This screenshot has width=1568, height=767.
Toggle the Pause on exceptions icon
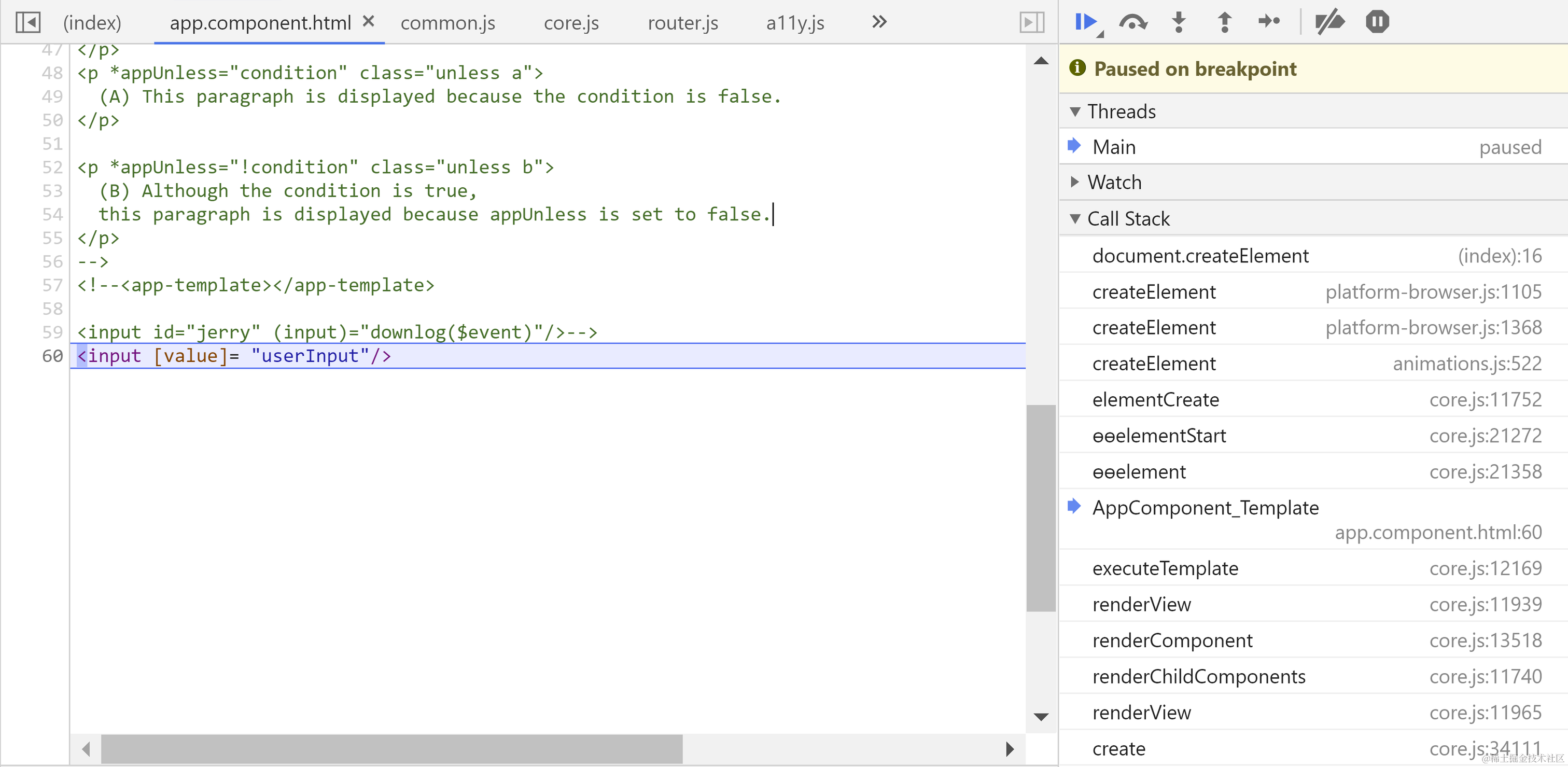1377,22
